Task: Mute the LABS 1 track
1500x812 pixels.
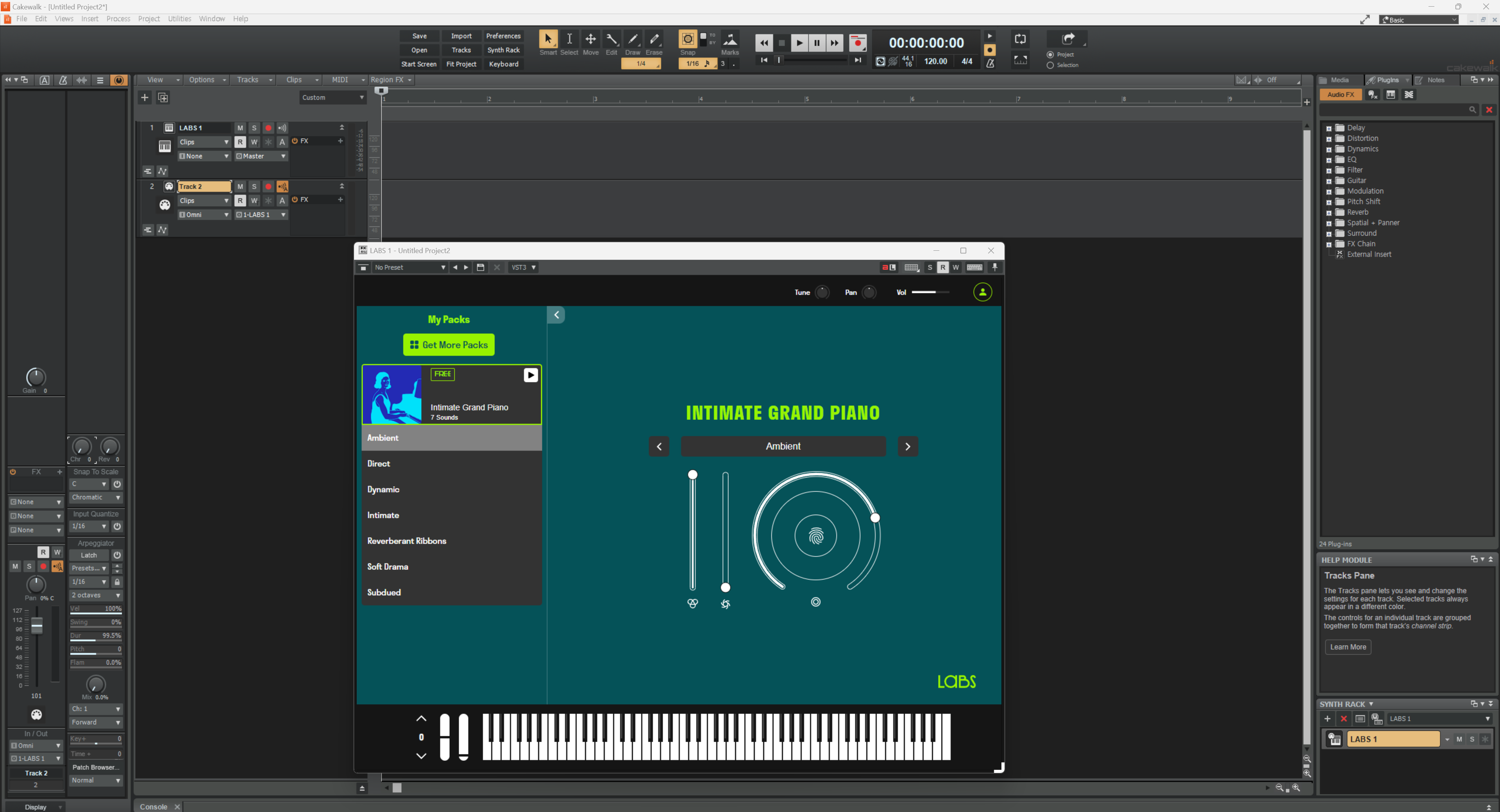Action: 240,128
